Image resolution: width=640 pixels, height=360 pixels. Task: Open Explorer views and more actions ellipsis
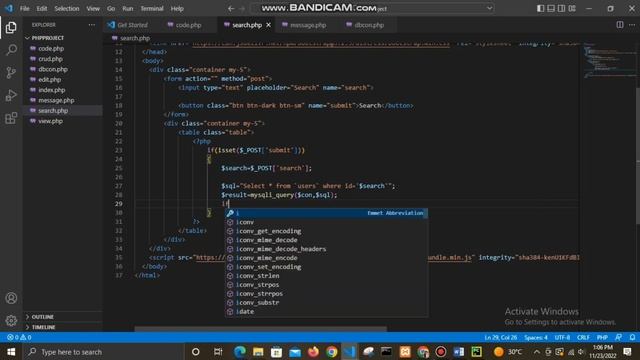(x=92, y=25)
